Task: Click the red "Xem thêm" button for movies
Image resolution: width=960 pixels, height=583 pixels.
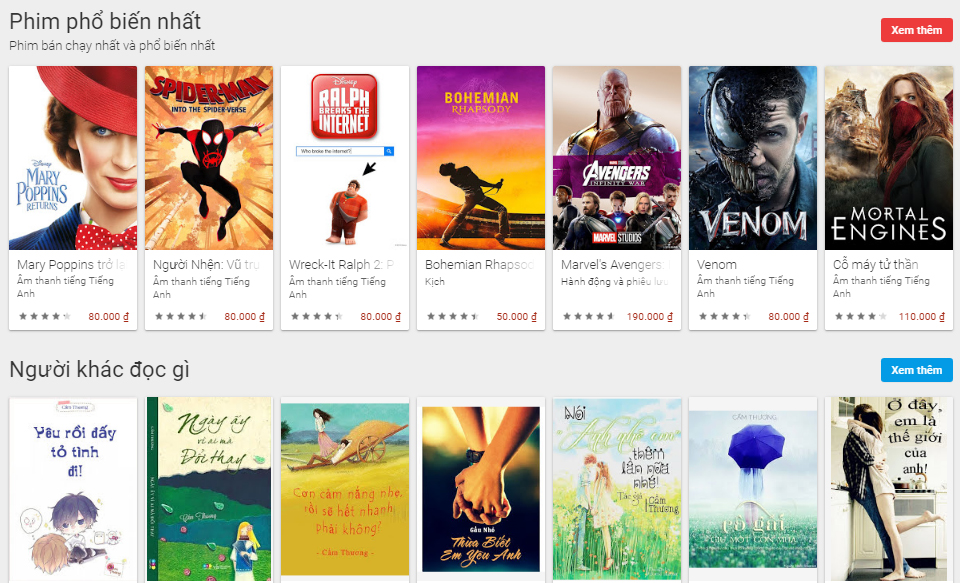Action: coord(916,30)
